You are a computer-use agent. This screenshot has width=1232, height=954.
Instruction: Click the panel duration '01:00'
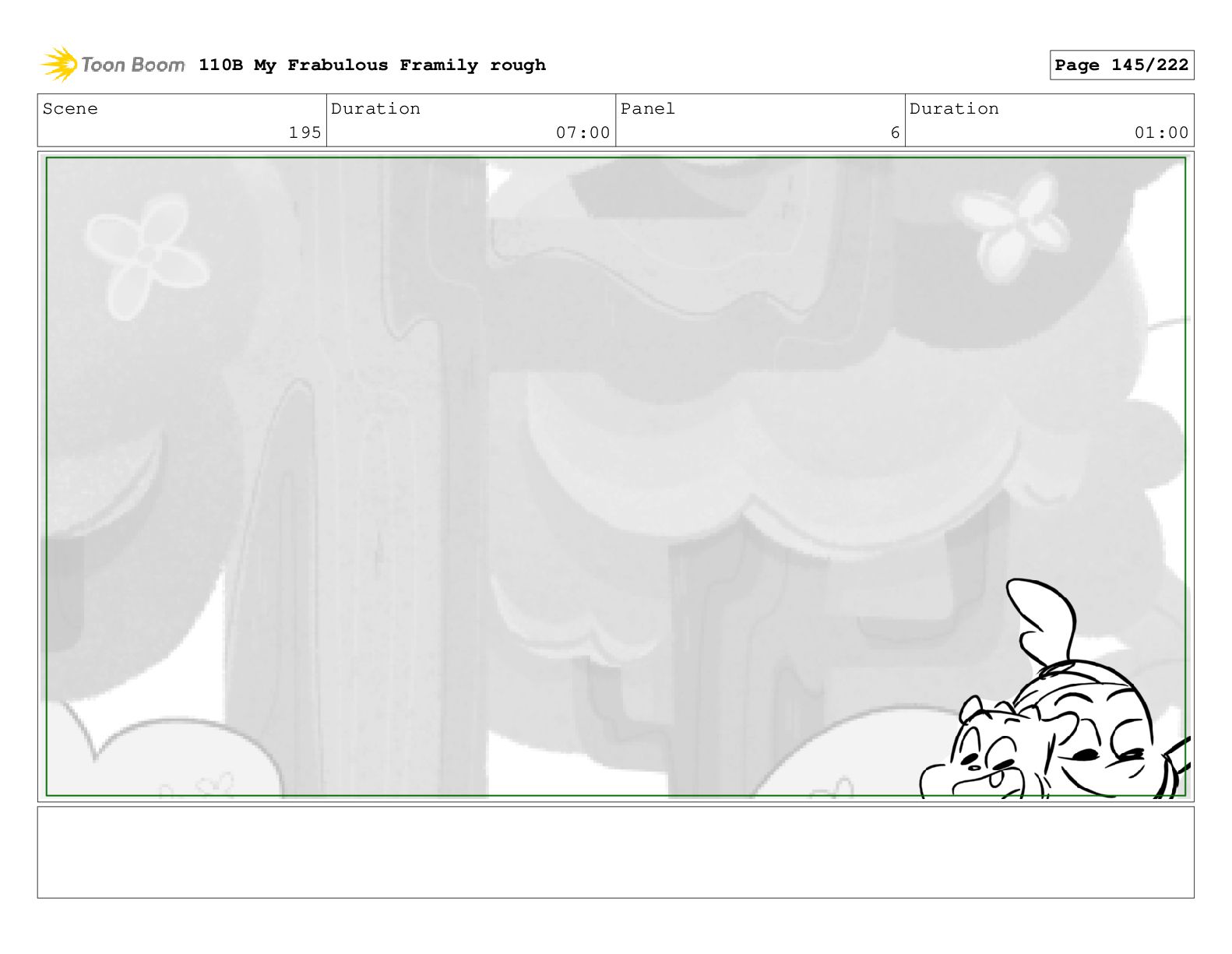click(1161, 133)
